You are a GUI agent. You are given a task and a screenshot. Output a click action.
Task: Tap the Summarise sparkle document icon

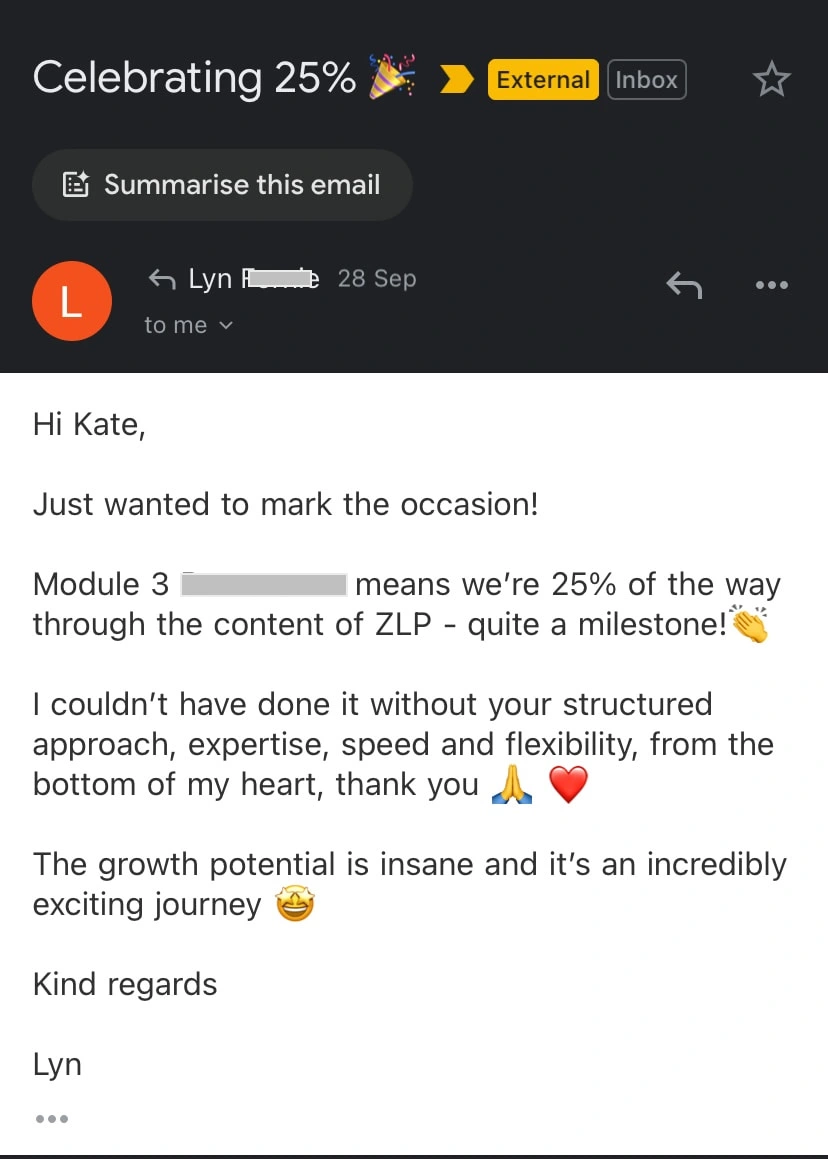coord(76,184)
